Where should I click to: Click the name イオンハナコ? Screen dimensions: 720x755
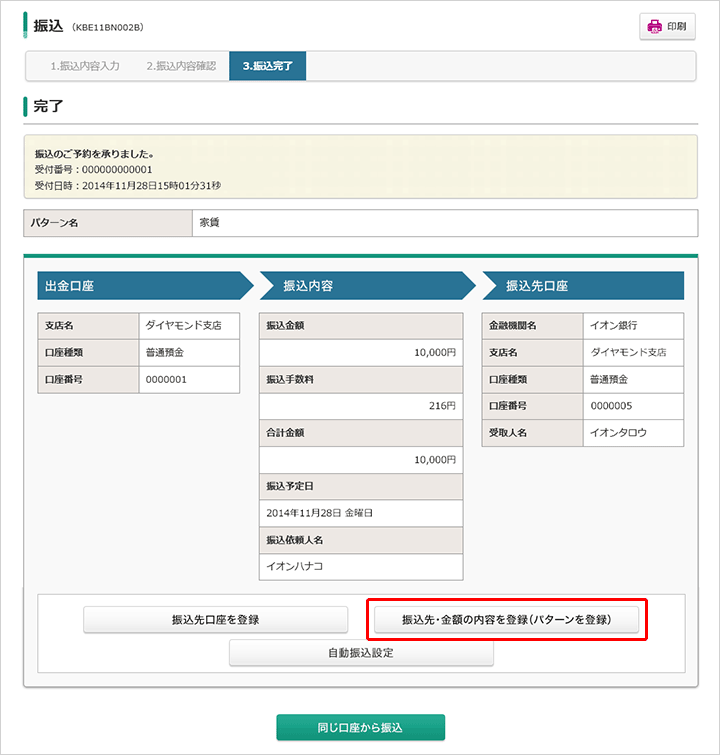click(295, 566)
